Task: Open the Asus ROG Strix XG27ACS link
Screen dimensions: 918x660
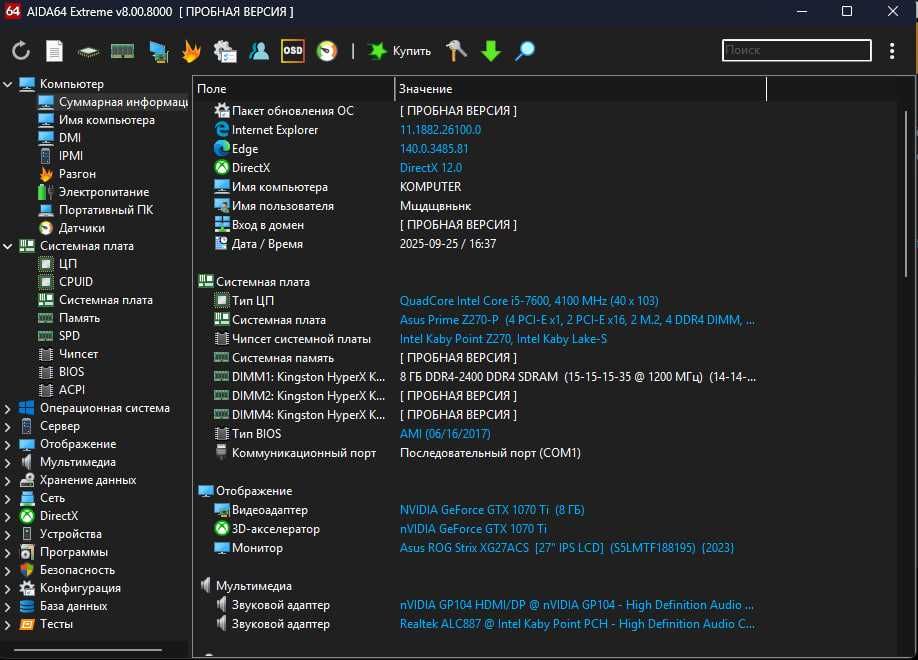Action: point(566,548)
